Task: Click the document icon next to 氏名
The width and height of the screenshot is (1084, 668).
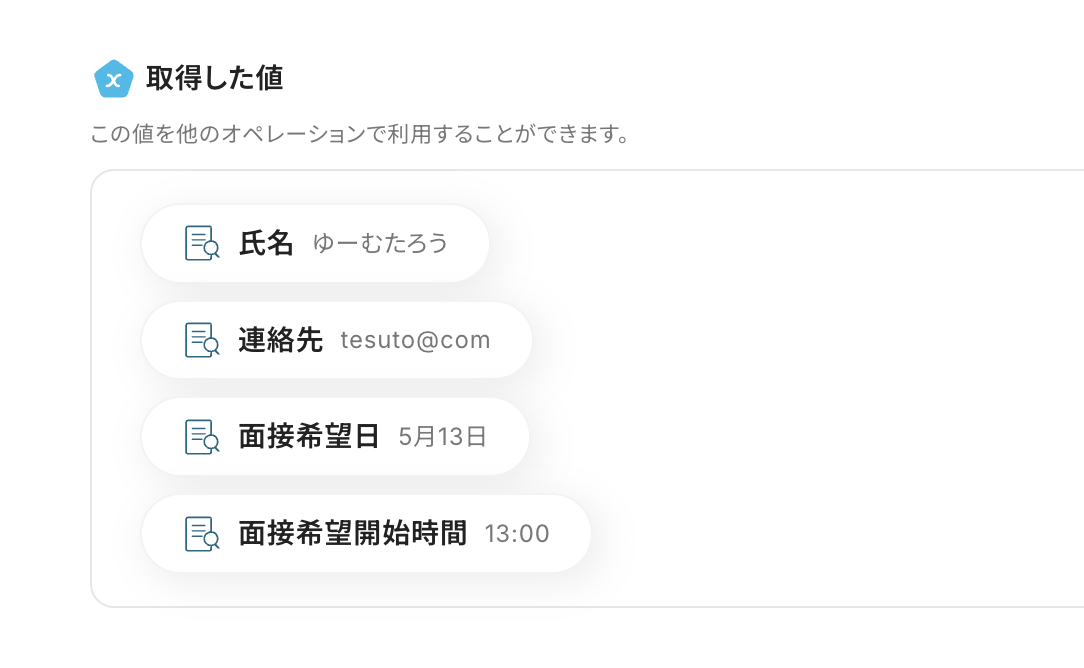Action: tap(202, 243)
